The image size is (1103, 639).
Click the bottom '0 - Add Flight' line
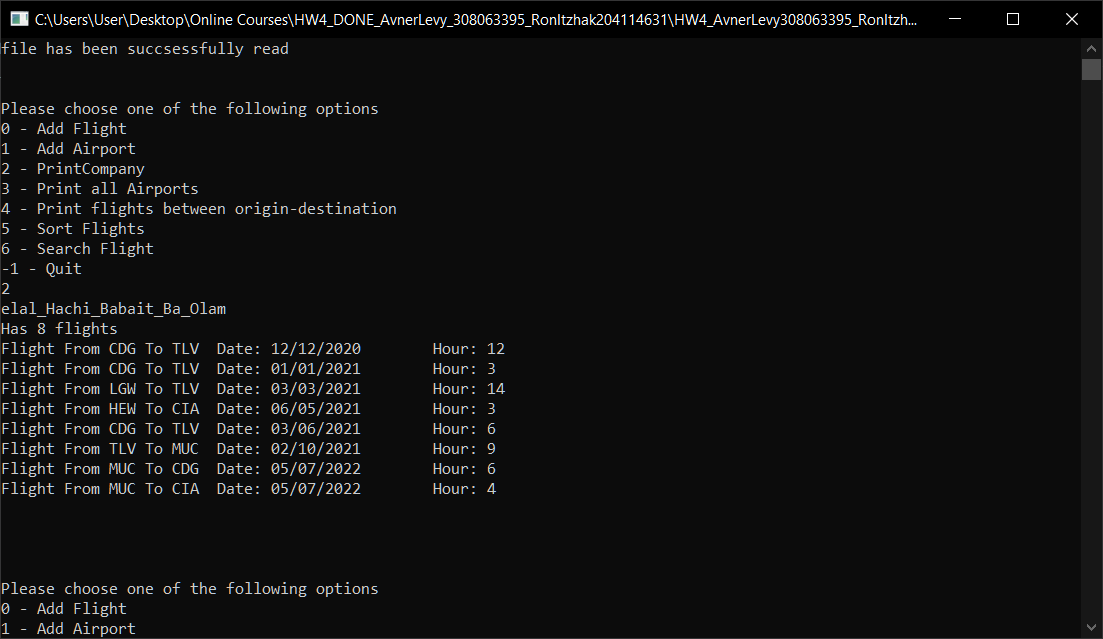(x=64, y=609)
